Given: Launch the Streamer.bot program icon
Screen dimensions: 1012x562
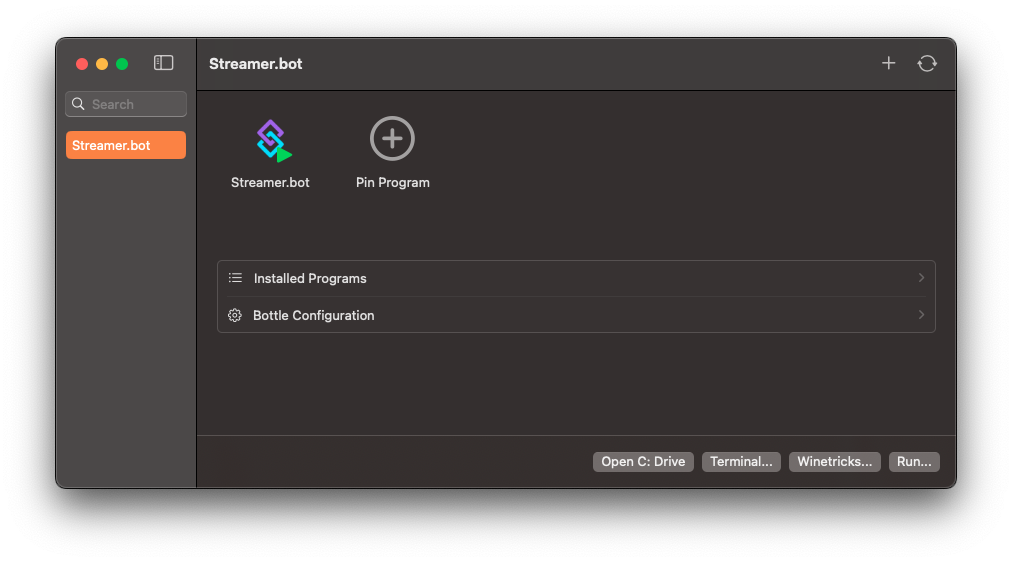Looking at the screenshot, I should (x=271, y=140).
